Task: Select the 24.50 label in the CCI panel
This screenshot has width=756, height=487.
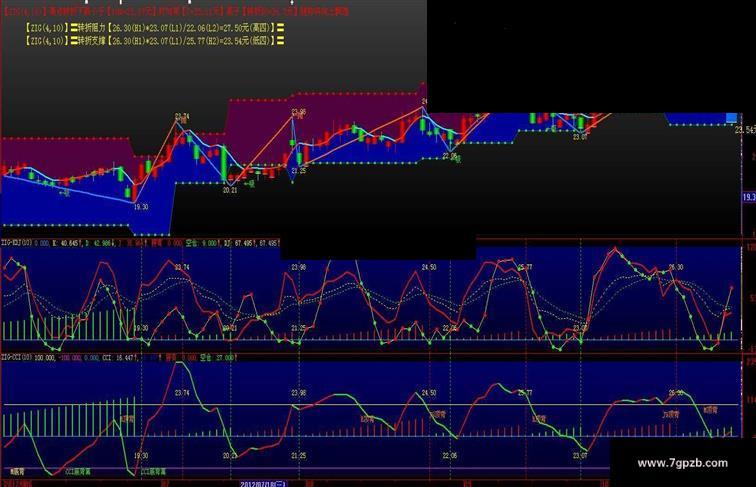Action: 429,393
